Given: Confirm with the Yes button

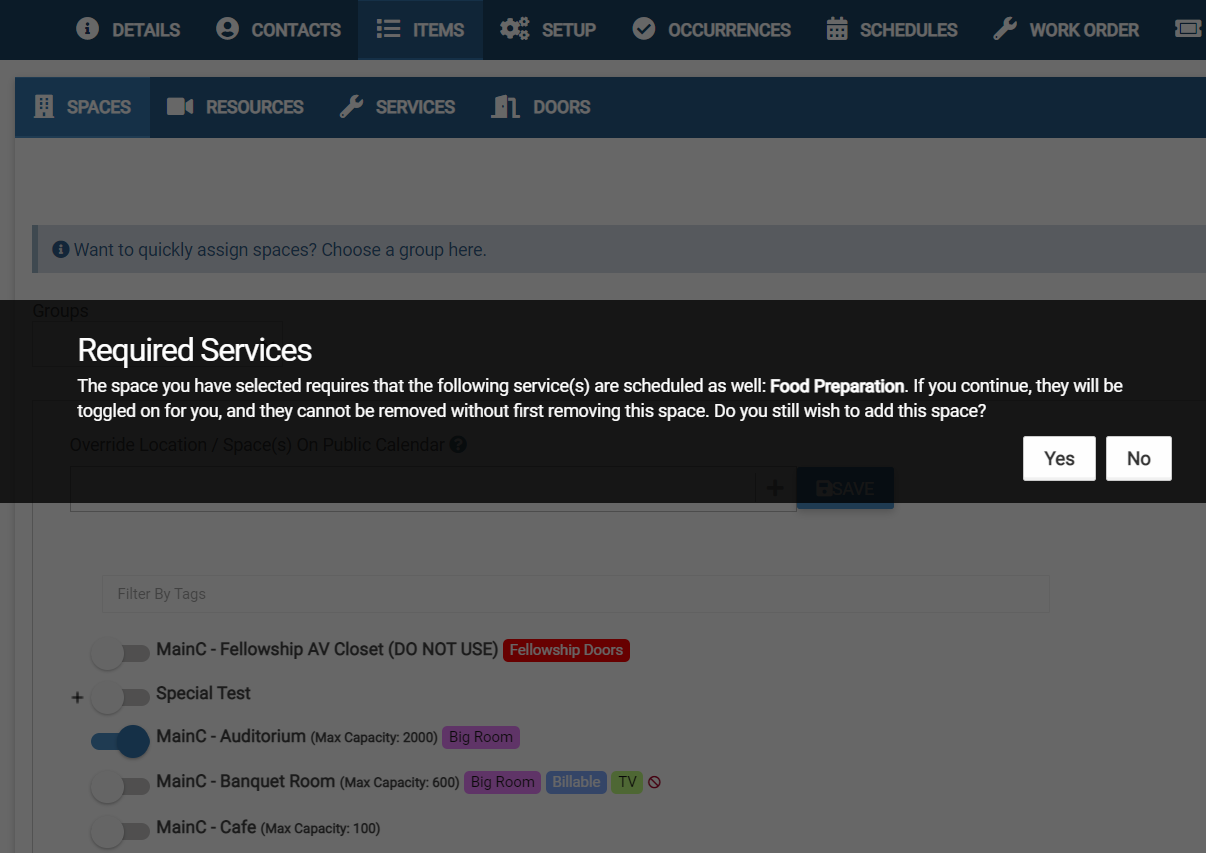Looking at the screenshot, I should point(1059,459).
